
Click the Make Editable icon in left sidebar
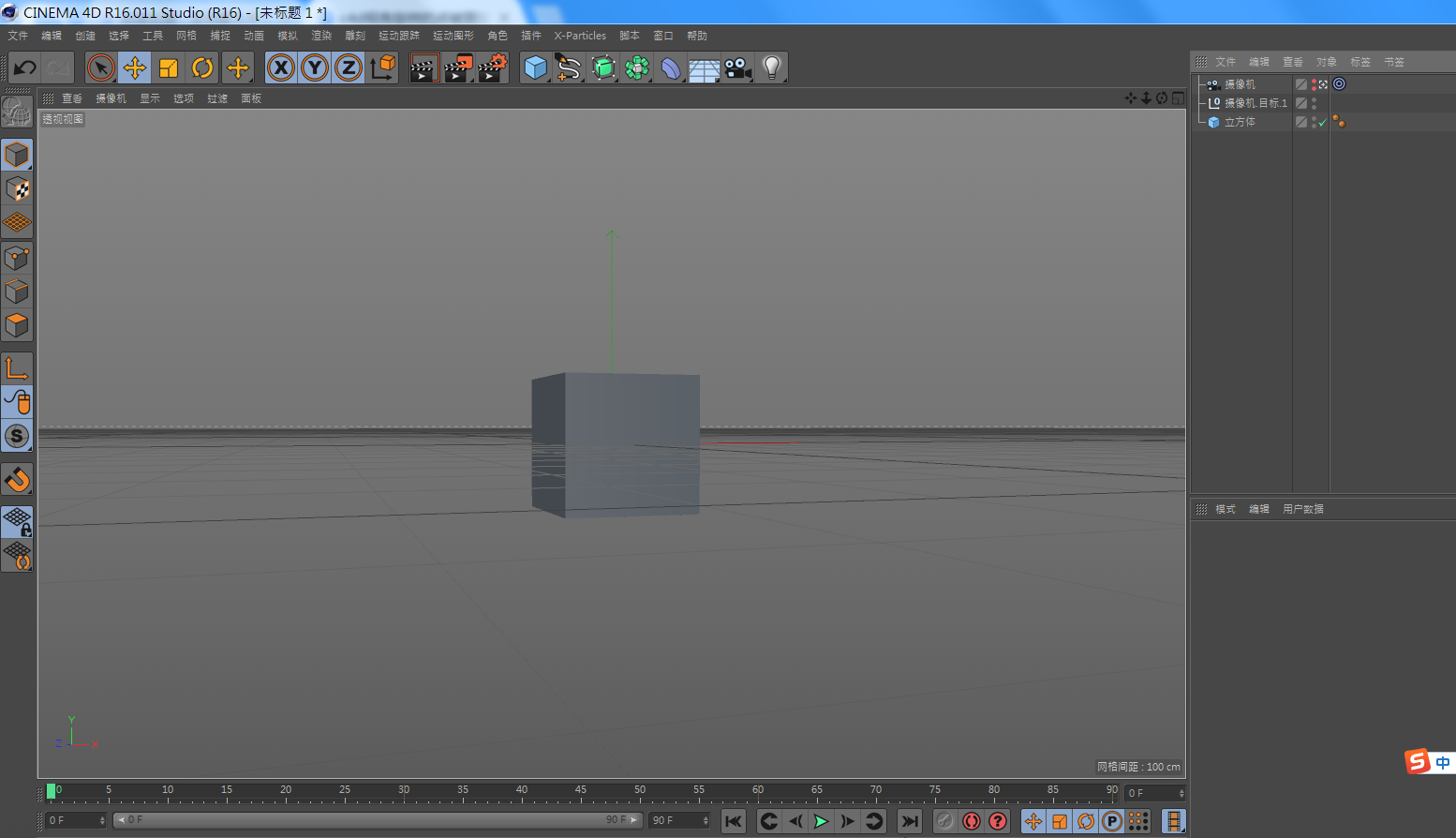pyautogui.click(x=17, y=112)
